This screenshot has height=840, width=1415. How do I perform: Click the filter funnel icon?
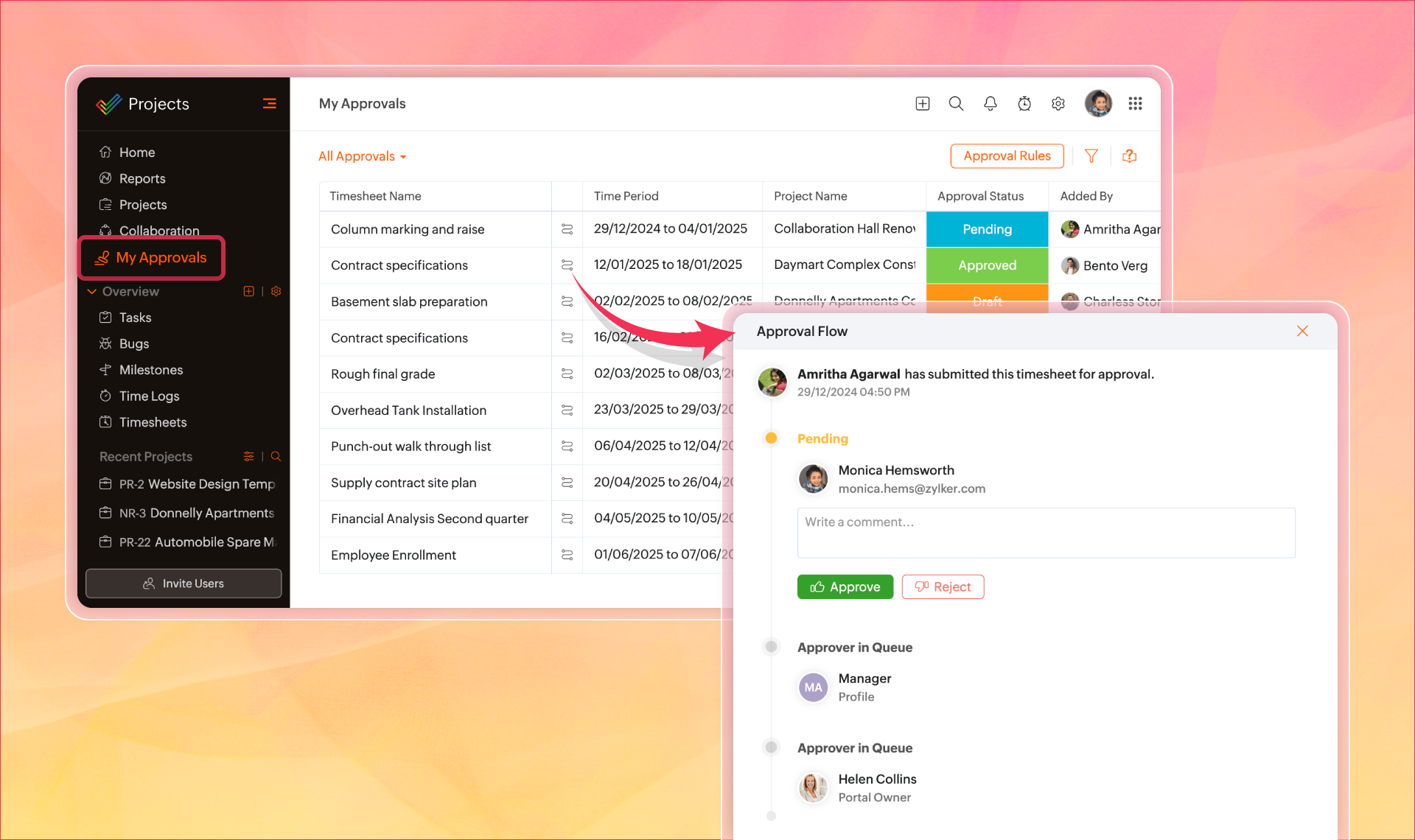[x=1091, y=155]
